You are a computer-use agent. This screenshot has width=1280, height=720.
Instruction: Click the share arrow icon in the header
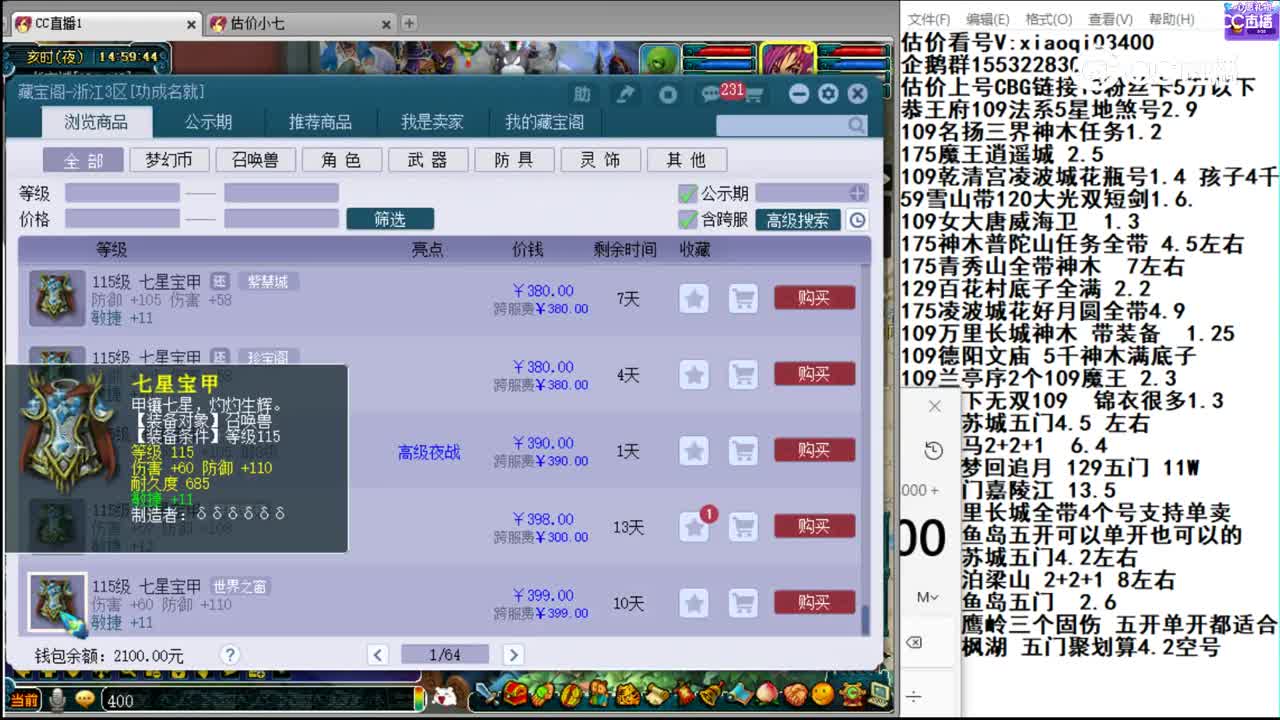[625, 94]
